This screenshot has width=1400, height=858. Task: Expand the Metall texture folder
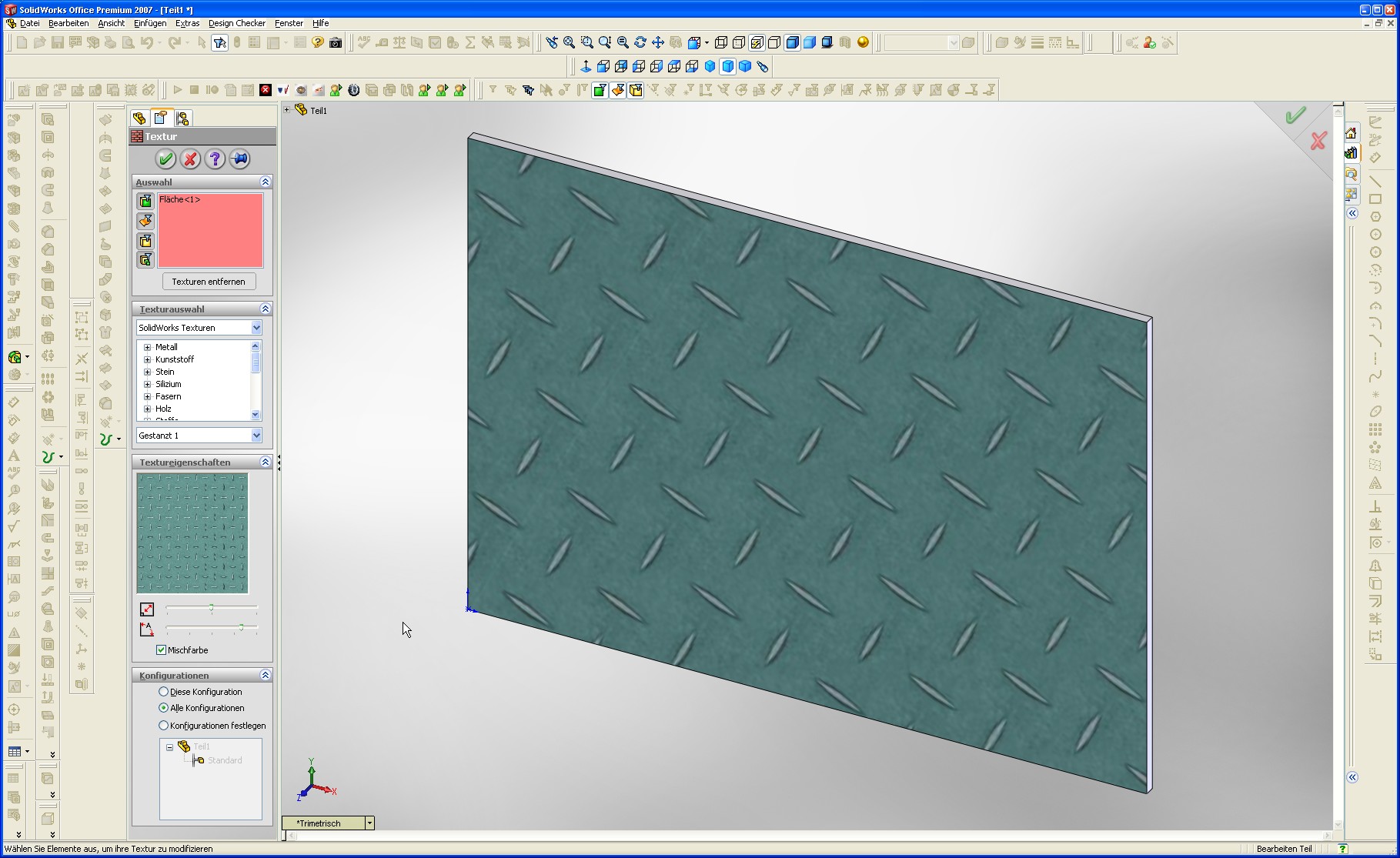[x=147, y=347]
